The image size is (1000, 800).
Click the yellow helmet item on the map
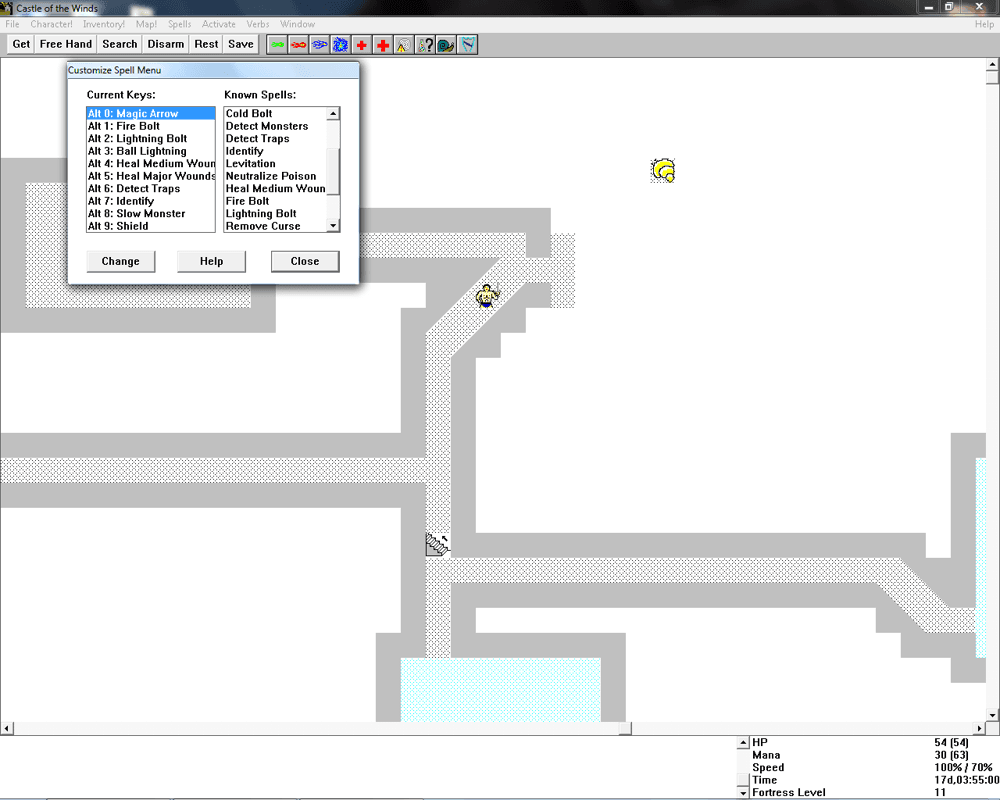point(663,170)
